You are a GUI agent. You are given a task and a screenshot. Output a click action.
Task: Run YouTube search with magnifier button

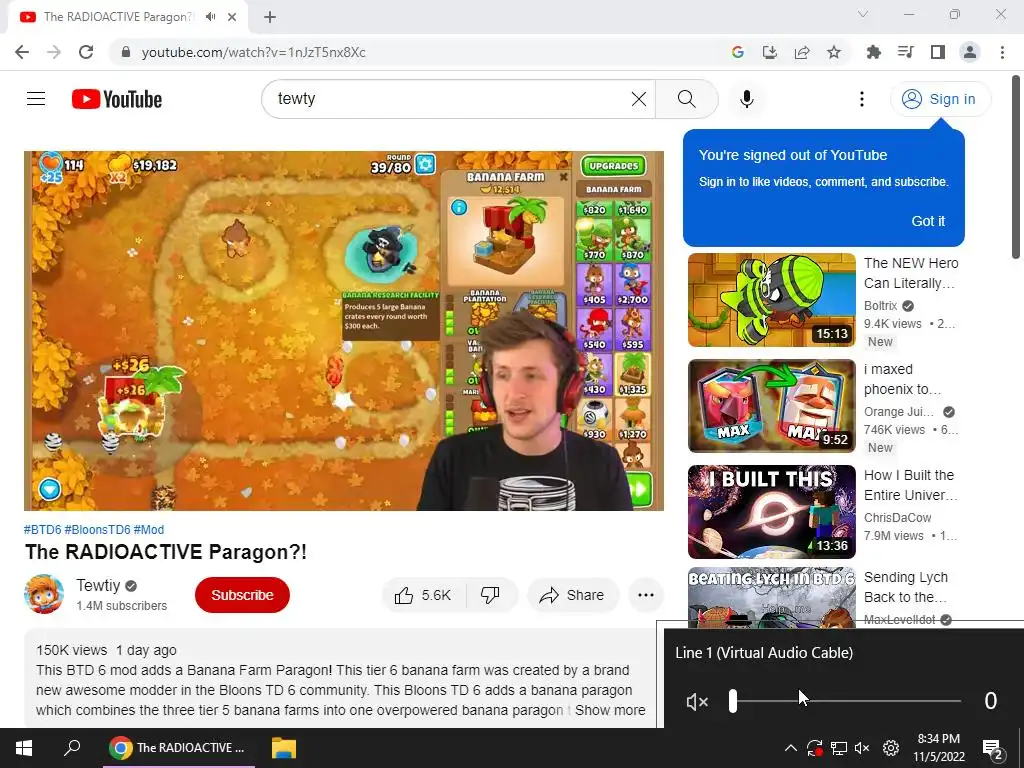click(x=686, y=99)
